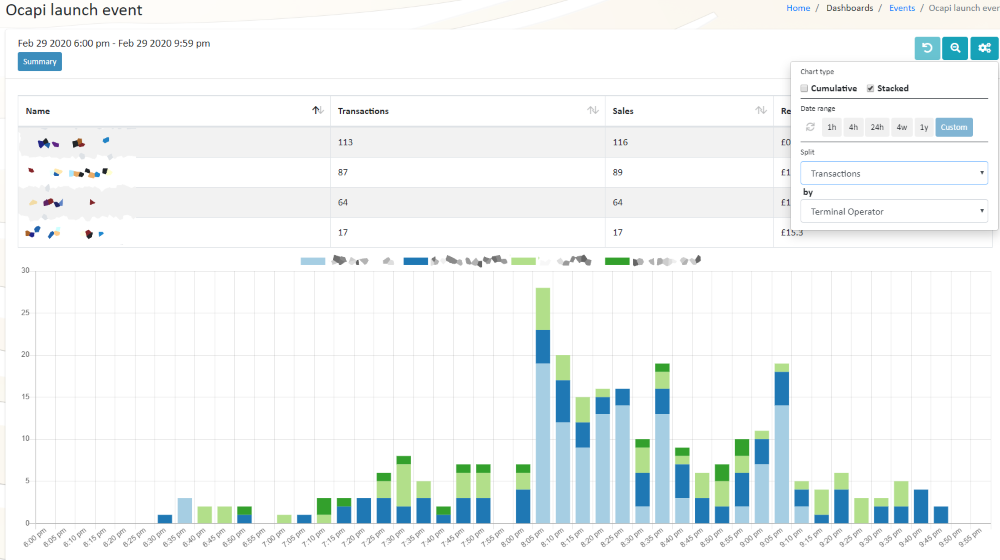Click the Sales cell showing 89
Screen dimensions: 1000x560
point(689,172)
